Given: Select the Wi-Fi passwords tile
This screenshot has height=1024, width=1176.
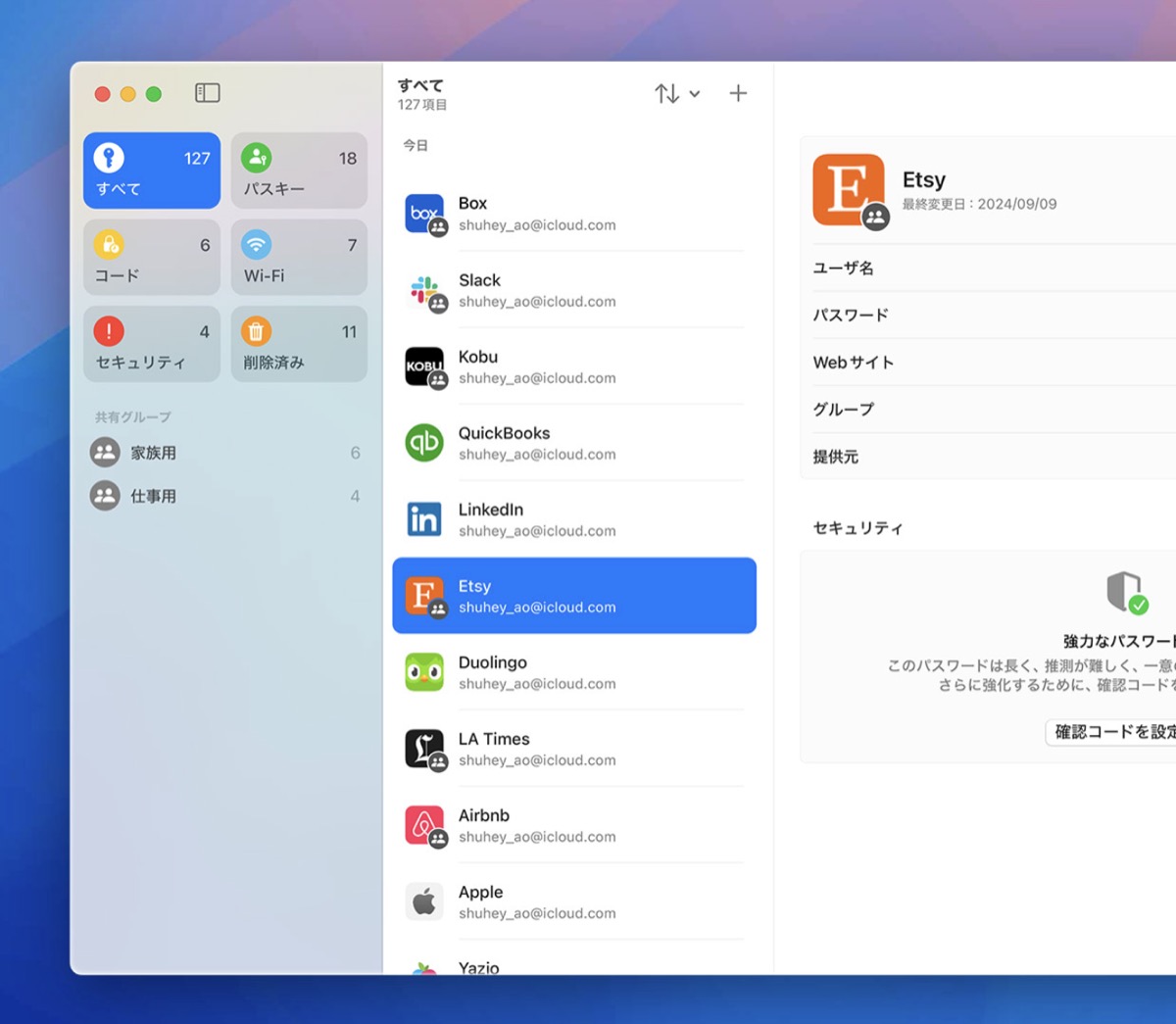Looking at the screenshot, I should (299, 258).
